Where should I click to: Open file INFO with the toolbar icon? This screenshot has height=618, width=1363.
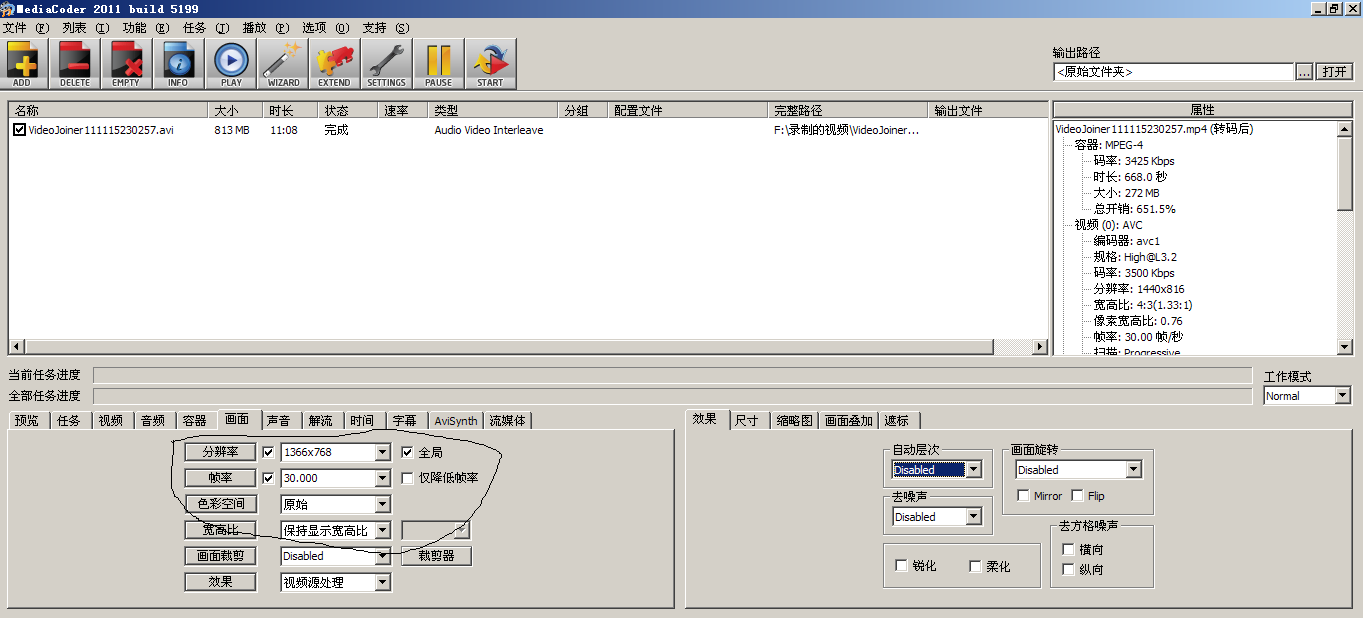178,63
